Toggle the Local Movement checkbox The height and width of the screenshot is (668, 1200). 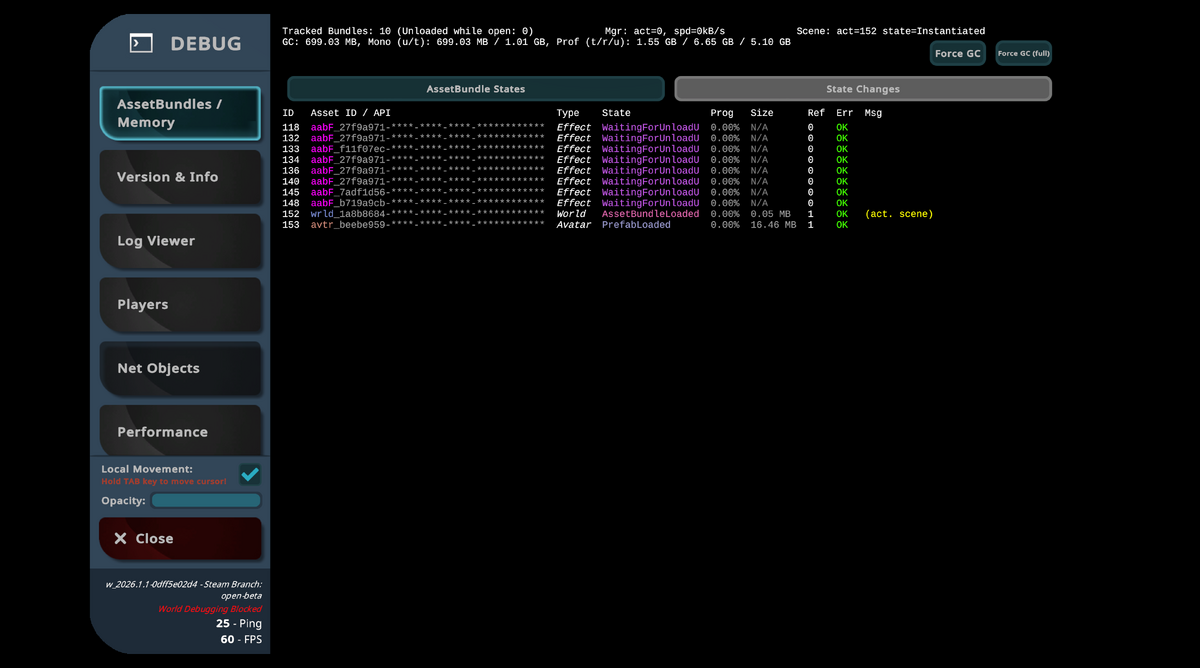point(250,474)
